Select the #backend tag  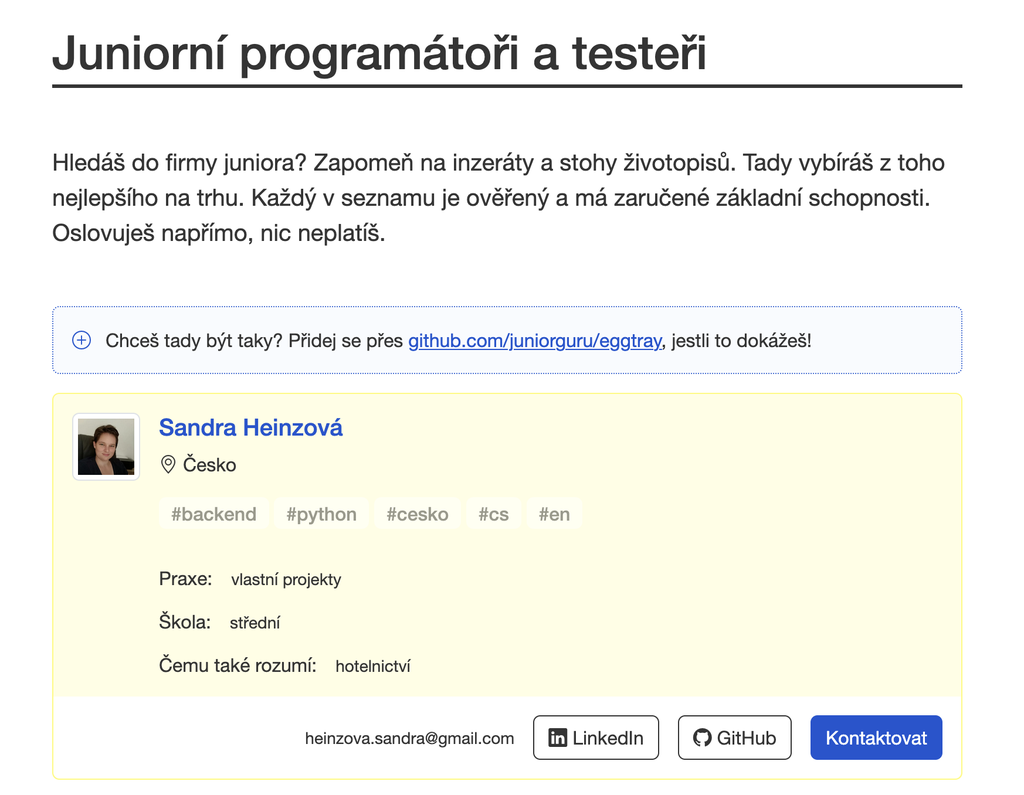[213, 513]
